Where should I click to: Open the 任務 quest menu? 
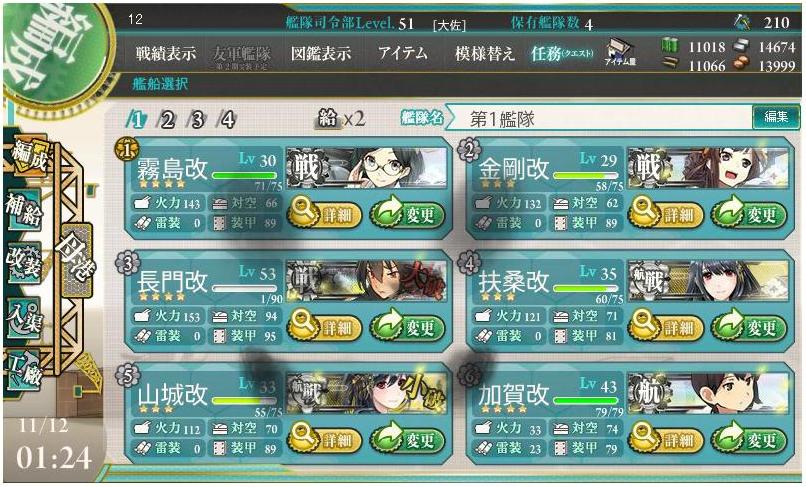(562, 52)
